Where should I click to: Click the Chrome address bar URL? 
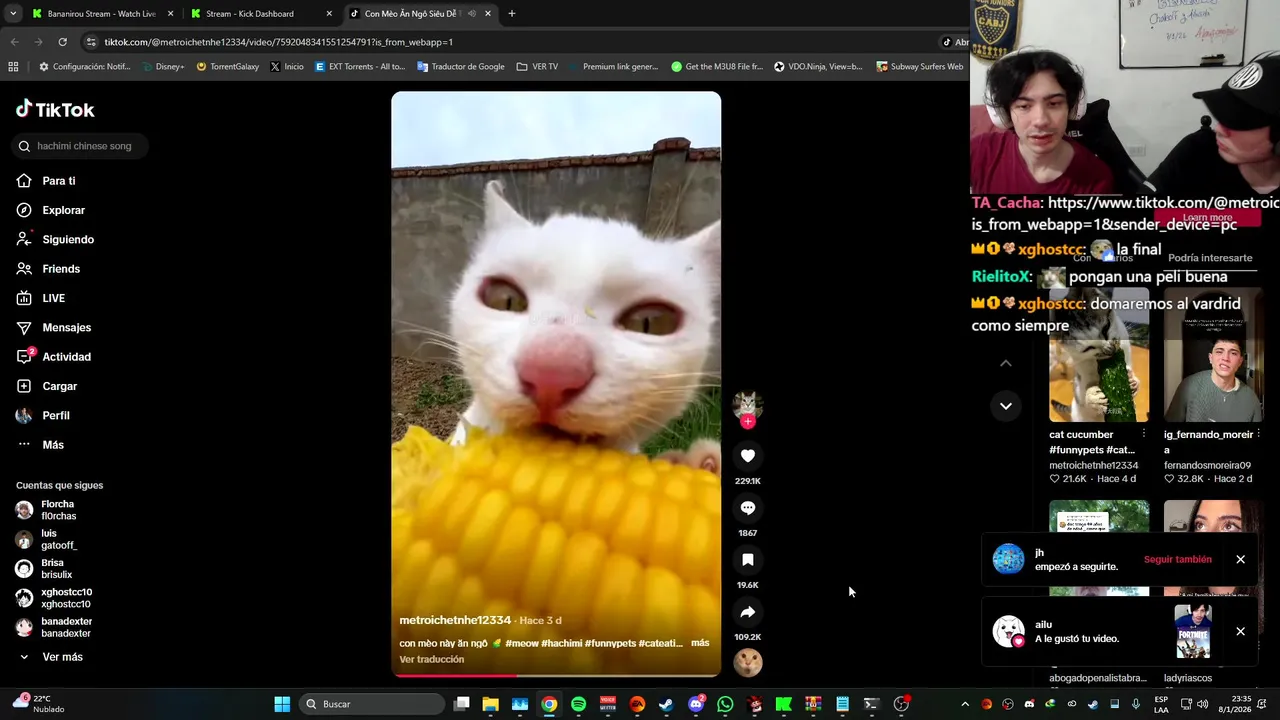pos(278,42)
